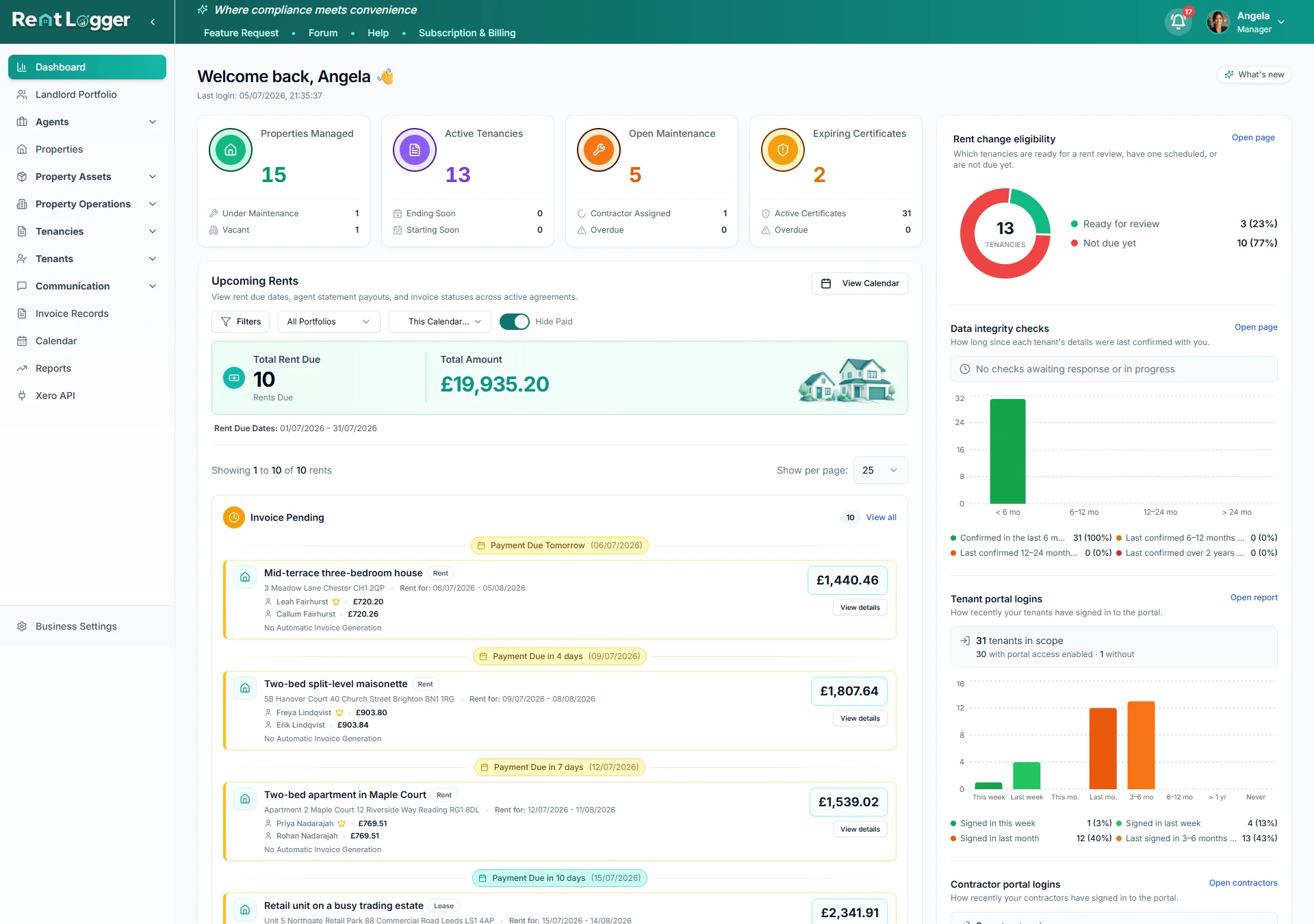Click the Active Tenancies document icon
Image resolution: width=1314 pixels, height=924 pixels.
415,150
